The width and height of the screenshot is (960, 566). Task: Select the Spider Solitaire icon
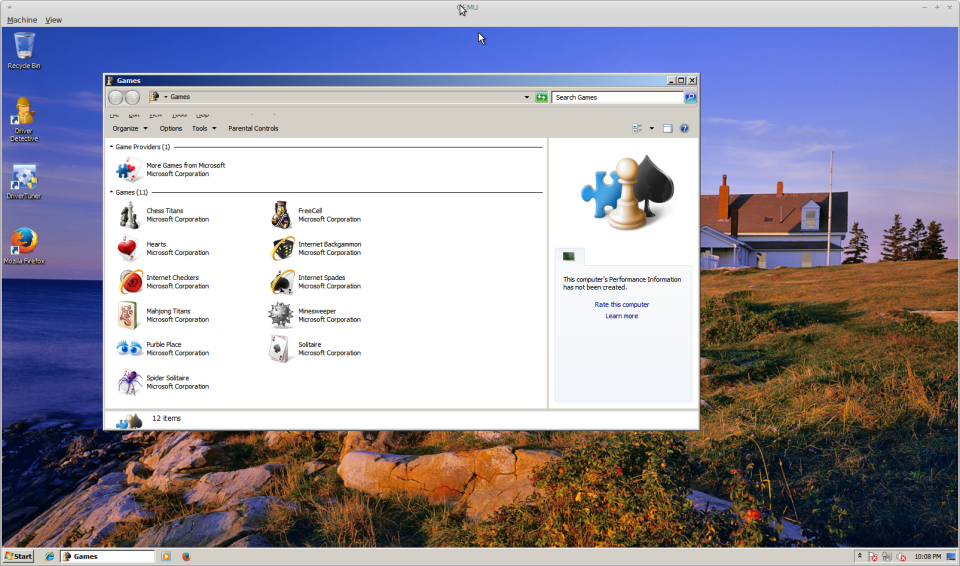(x=130, y=382)
